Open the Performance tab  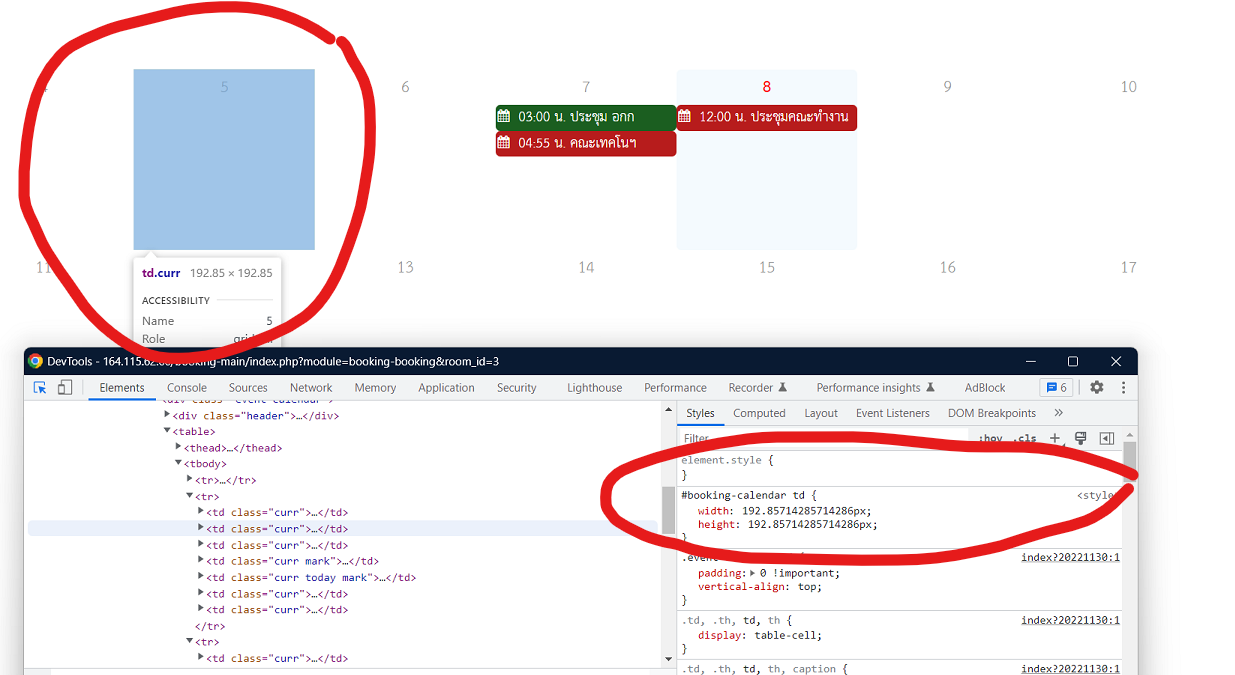coord(675,388)
